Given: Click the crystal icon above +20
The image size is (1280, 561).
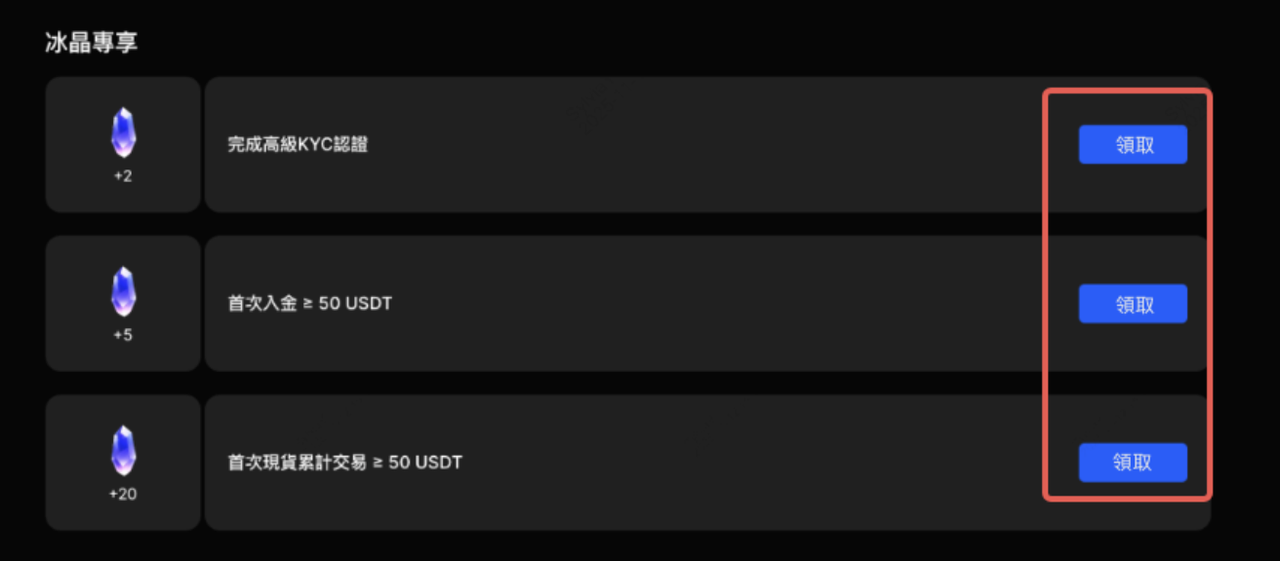Looking at the screenshot, I should point(123,451).
